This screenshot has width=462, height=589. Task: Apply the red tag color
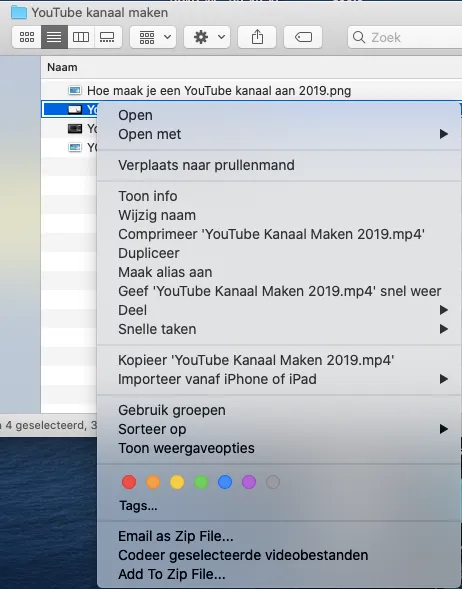129,482
